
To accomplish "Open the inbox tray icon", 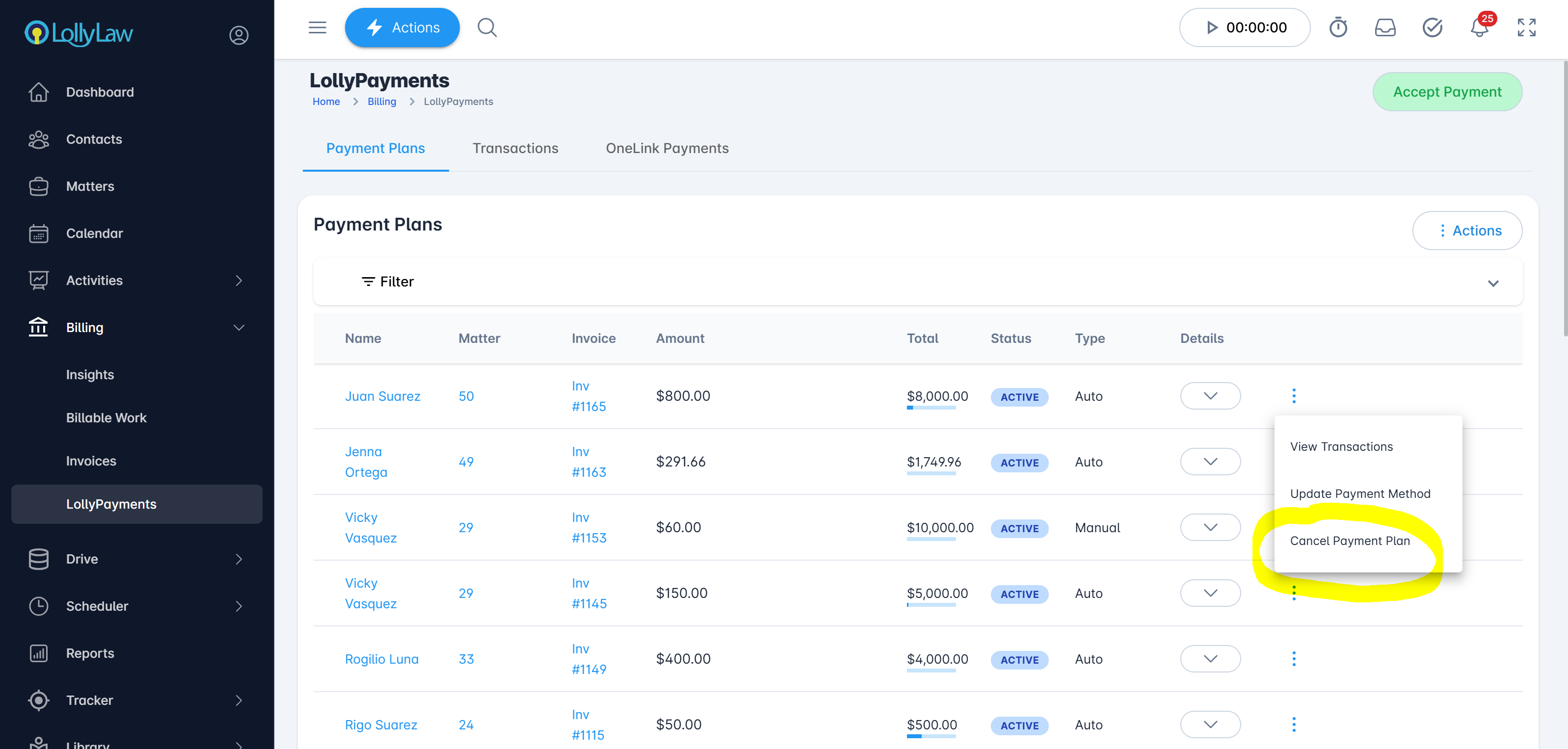I will click(x=1385, y=27).
